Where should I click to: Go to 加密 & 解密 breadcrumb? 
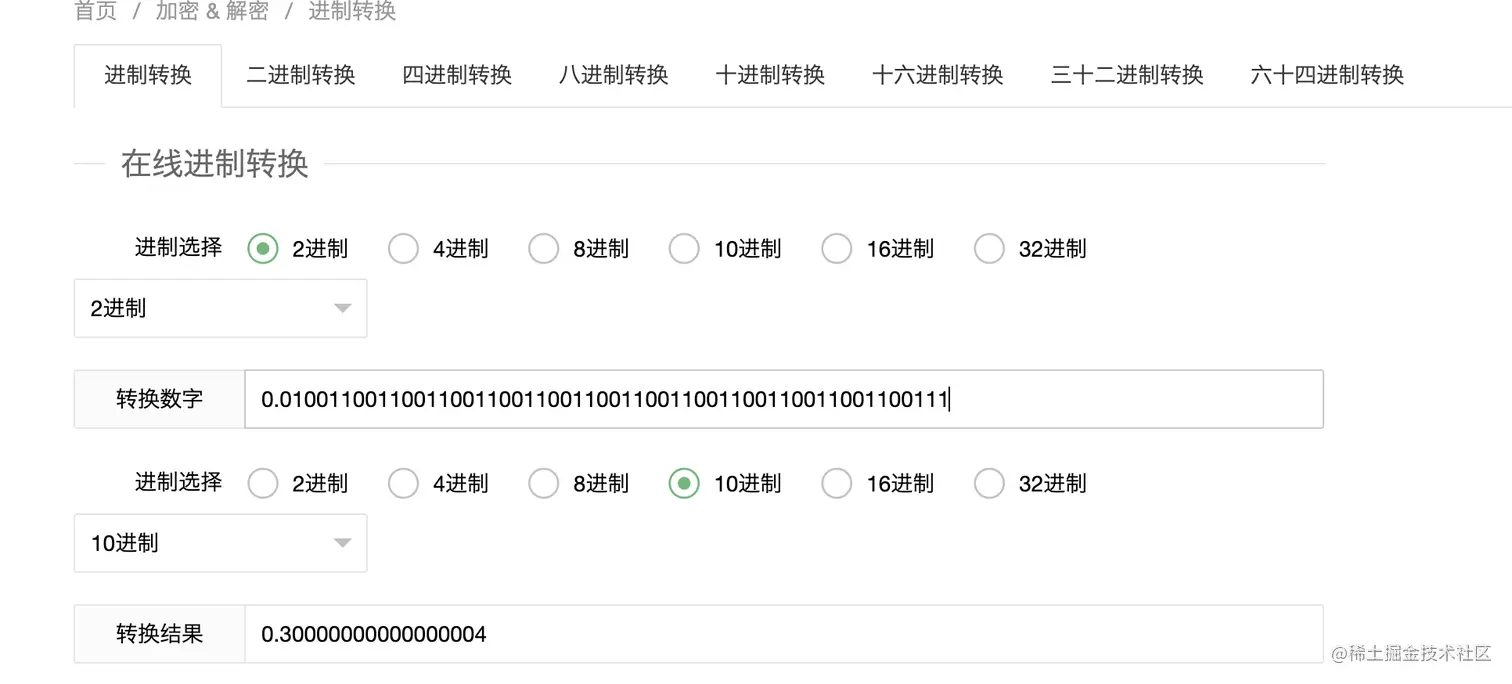212,11
